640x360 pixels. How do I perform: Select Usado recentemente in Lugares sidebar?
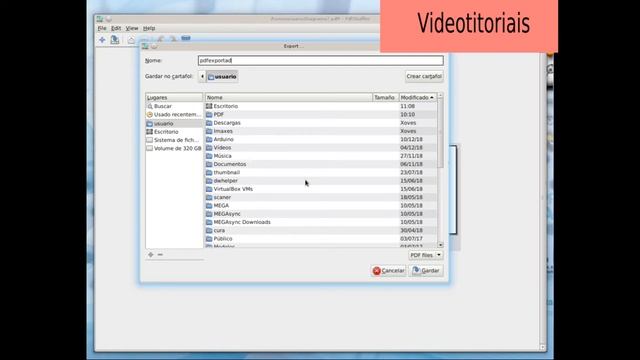[174, 115]
